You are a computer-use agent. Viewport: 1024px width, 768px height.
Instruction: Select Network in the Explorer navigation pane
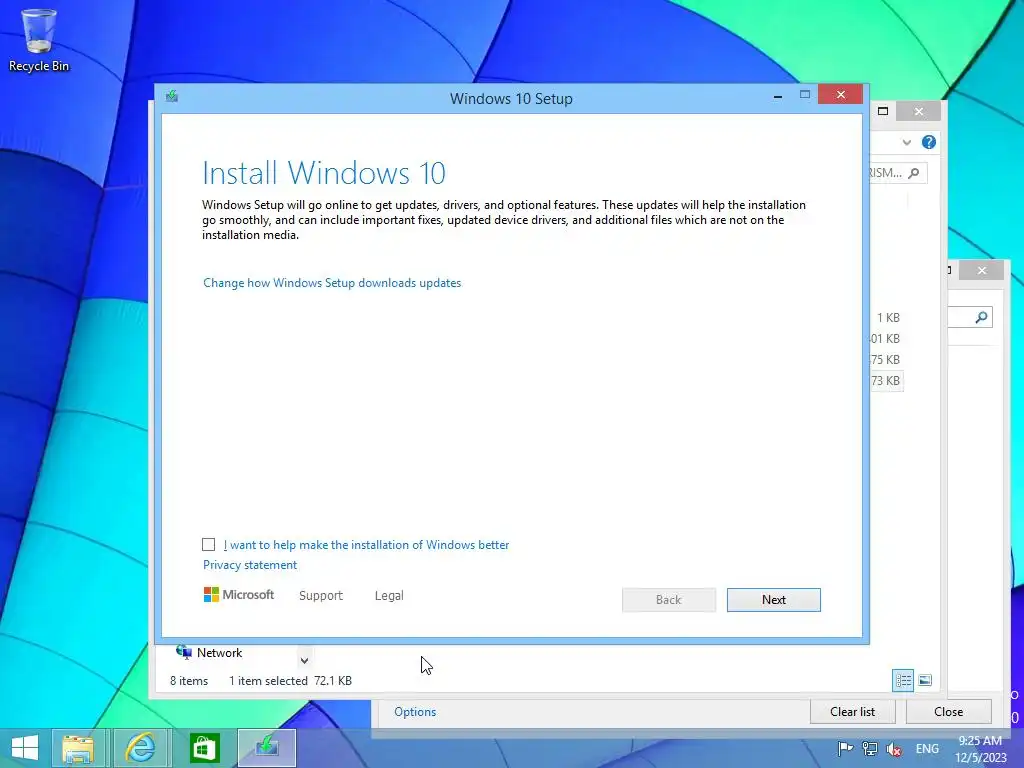click(x=210, y=652)
